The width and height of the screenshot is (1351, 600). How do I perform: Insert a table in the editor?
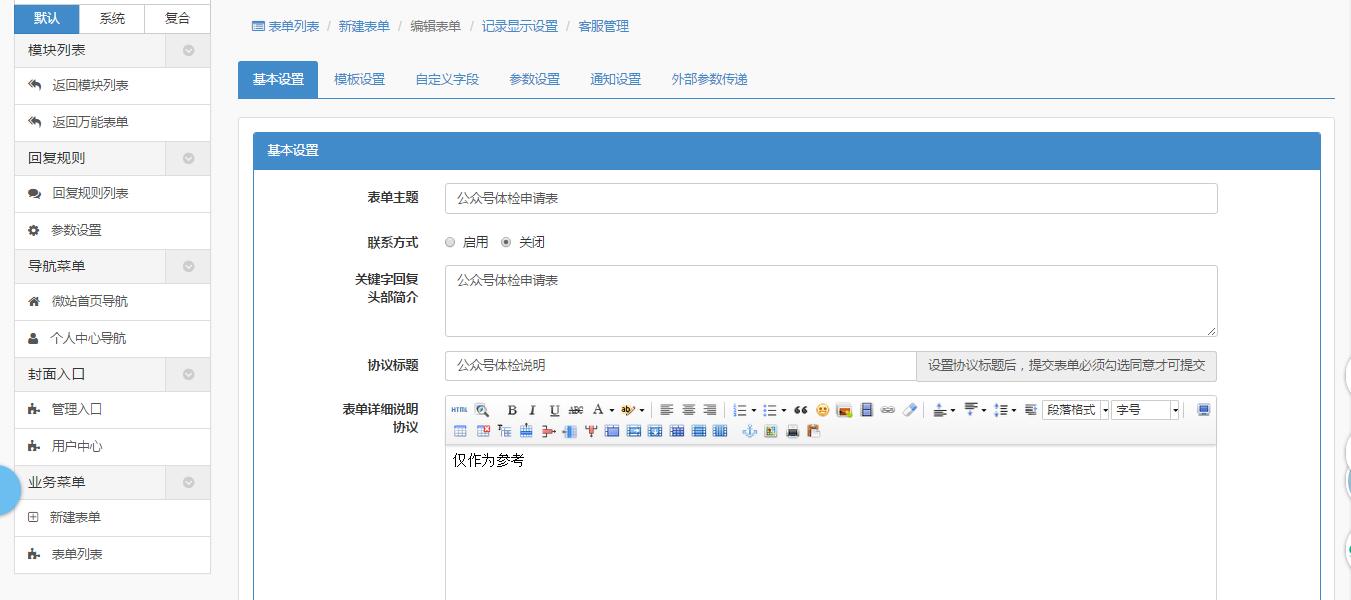[460, 430]
